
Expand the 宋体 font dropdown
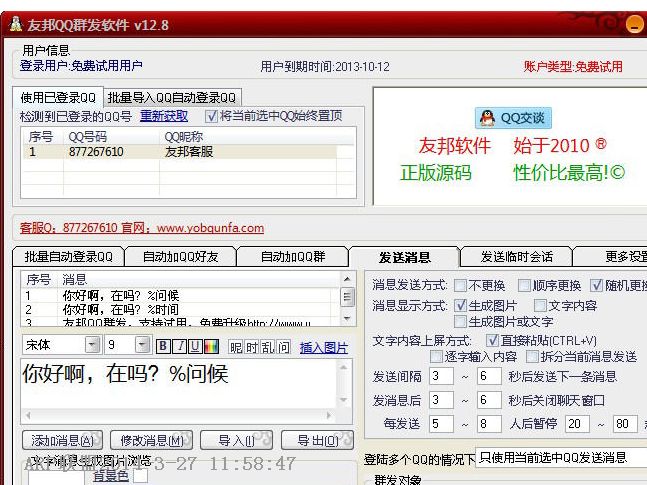92,346
